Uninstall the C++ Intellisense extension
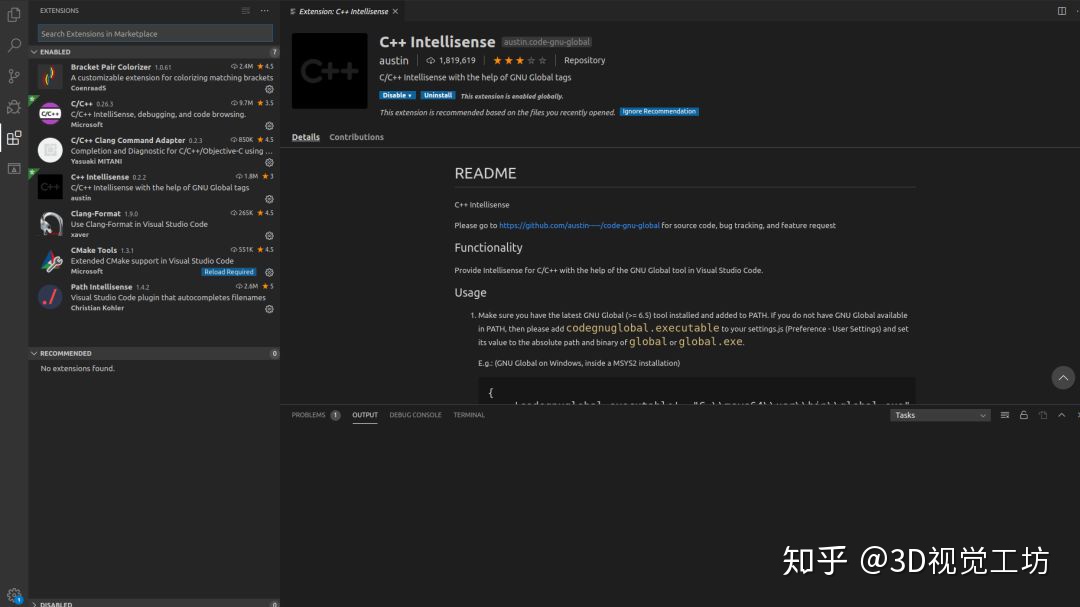Screen dimensions: 1080x607 [x=437, y=96]
